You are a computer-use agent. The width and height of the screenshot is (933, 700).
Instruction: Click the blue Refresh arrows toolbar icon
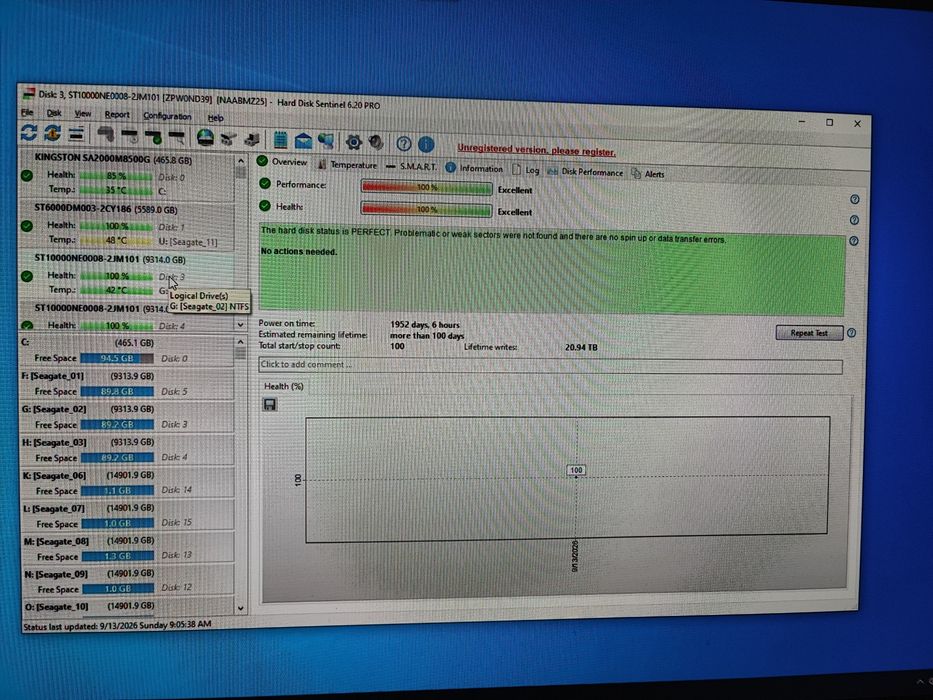click(x=29, y=132)
